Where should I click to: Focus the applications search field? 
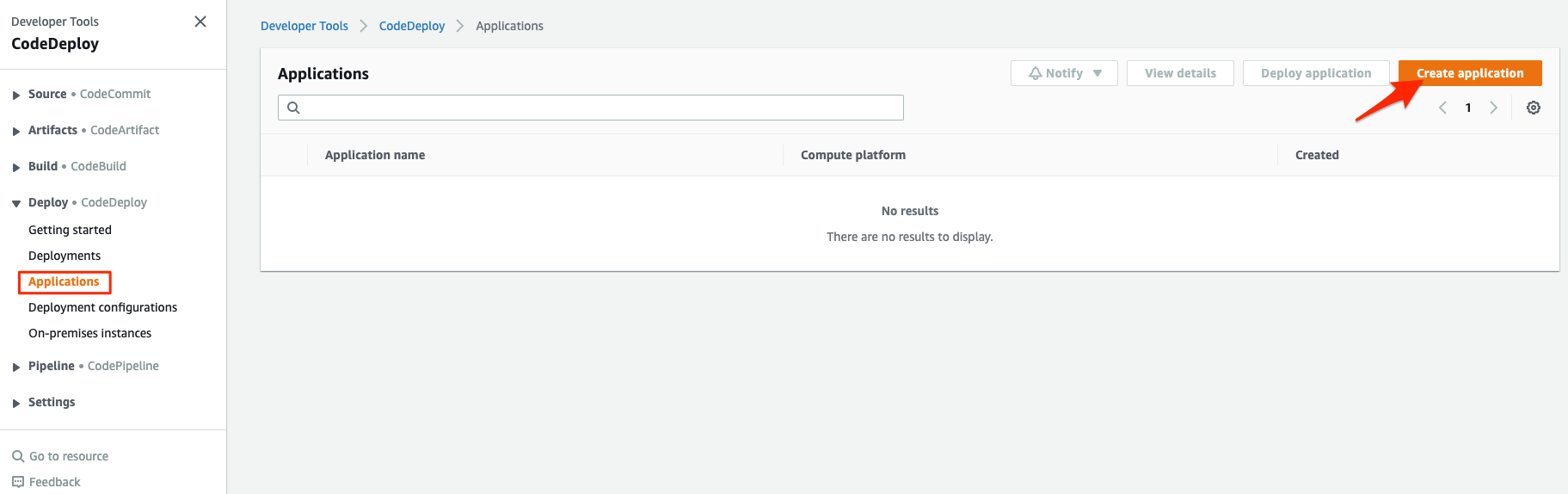602,108
